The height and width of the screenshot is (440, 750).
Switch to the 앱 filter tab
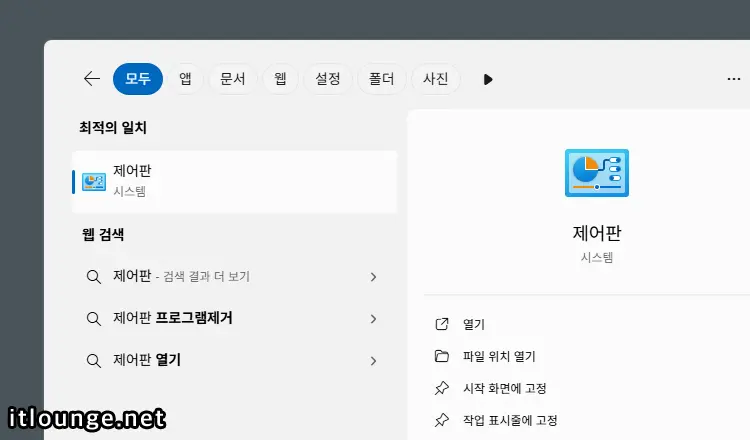coord(186,78)
